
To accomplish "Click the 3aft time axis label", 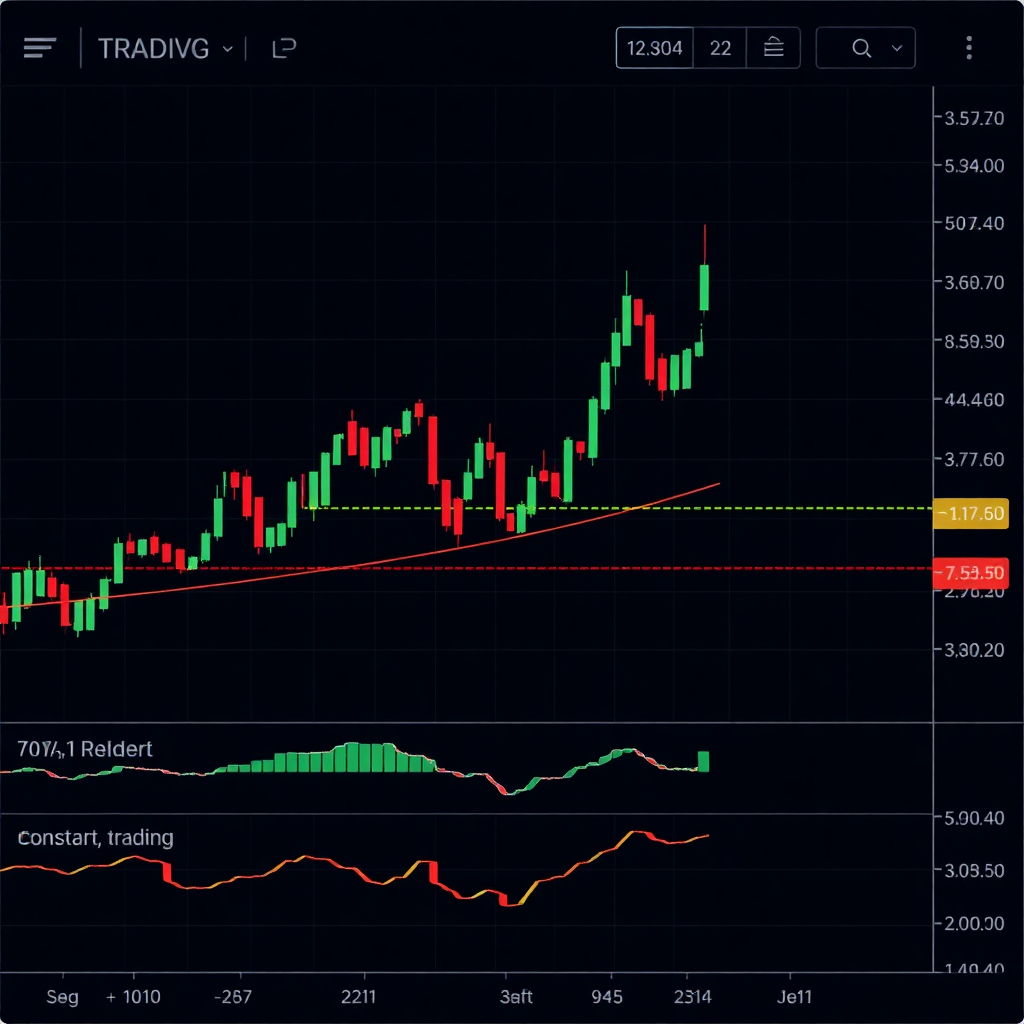I will tap(516, 997).
